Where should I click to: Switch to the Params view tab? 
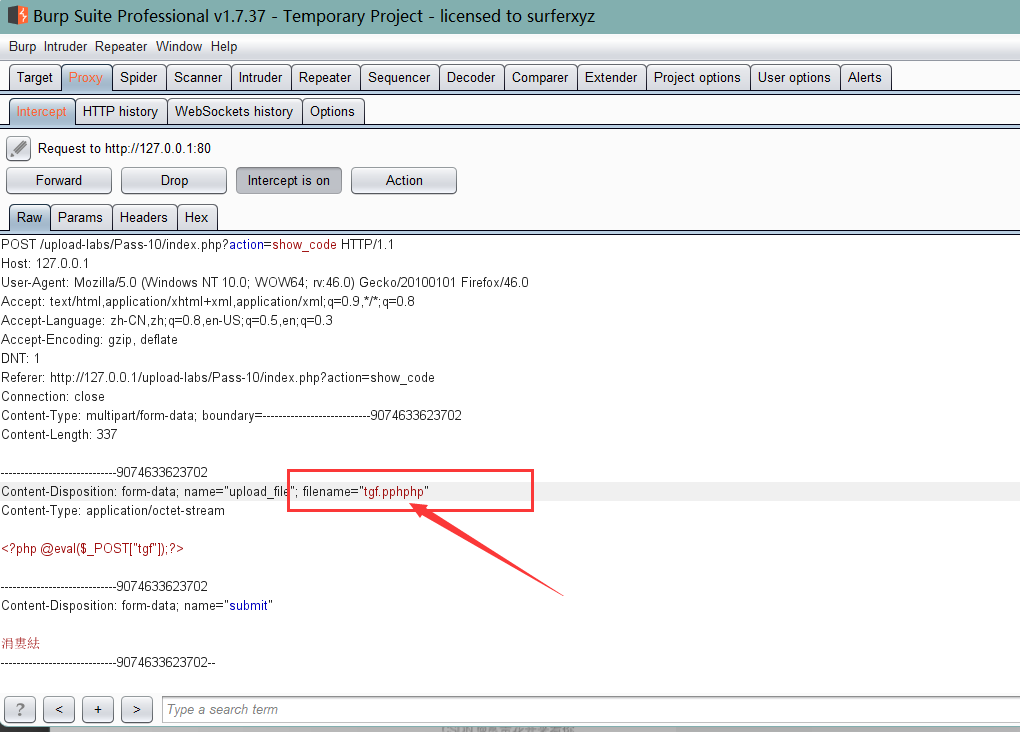click(x=81, y=217)
